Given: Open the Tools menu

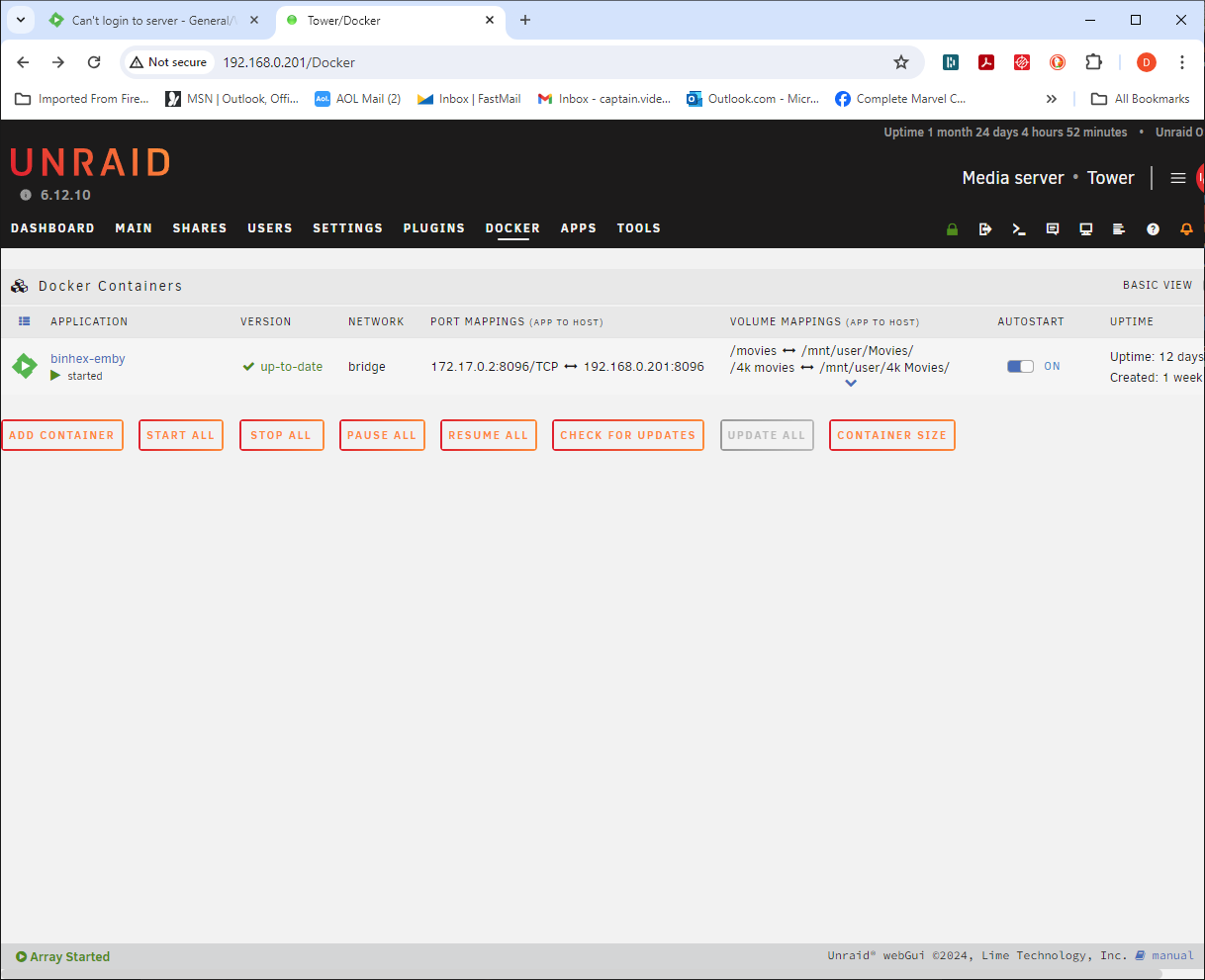Looking at the screenshot, I should click(x=639, y=228).
